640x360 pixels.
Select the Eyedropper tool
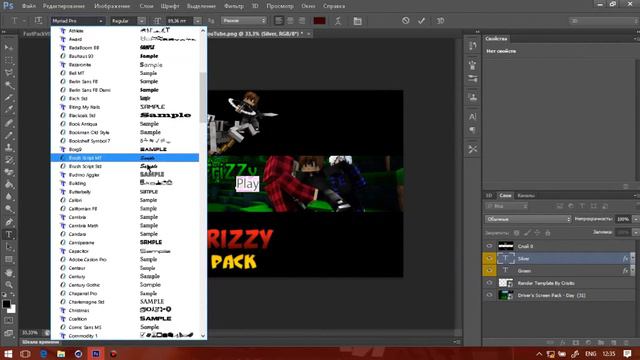click(x=9, y=110)
